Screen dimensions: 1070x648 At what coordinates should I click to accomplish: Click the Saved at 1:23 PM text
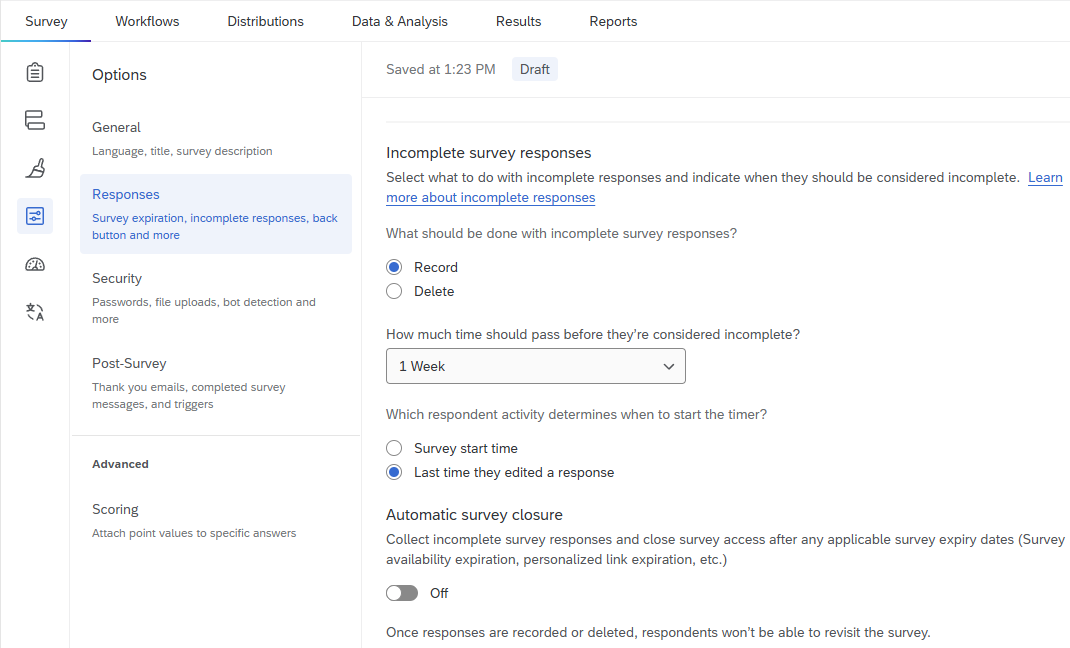tap(441, 70)
